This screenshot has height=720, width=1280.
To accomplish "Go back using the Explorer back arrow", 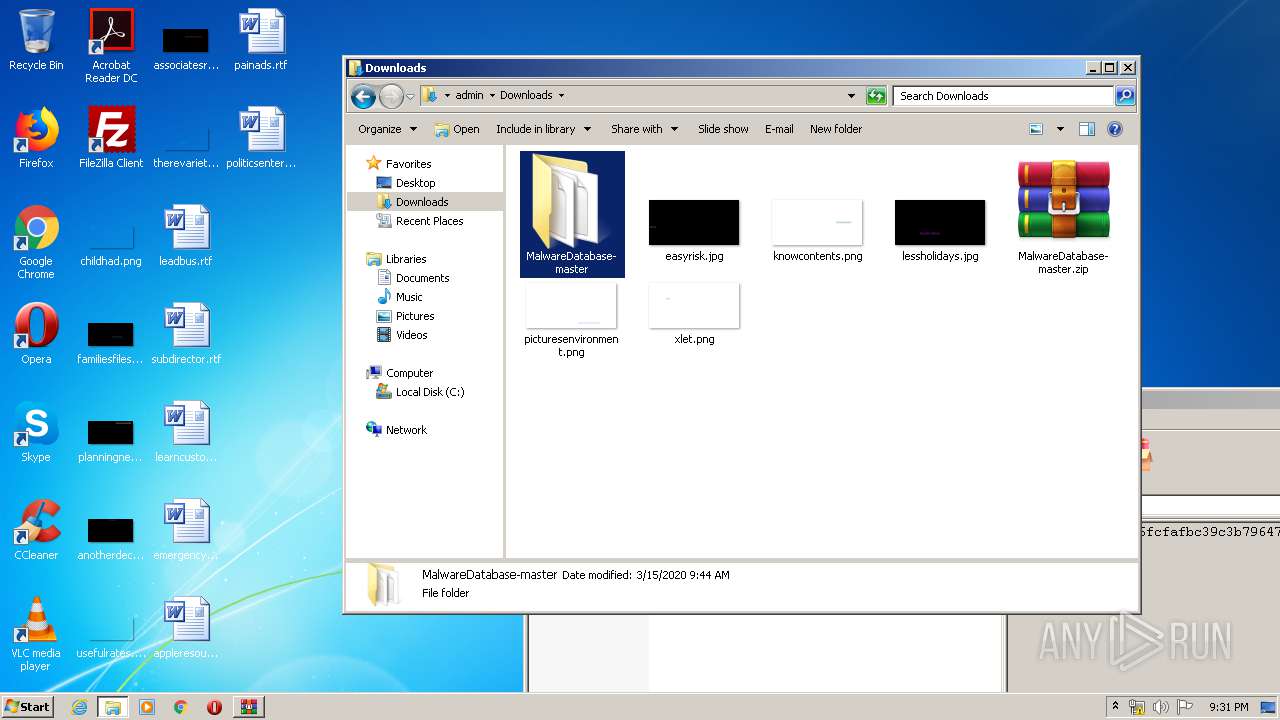I will [x=363, y=96].
